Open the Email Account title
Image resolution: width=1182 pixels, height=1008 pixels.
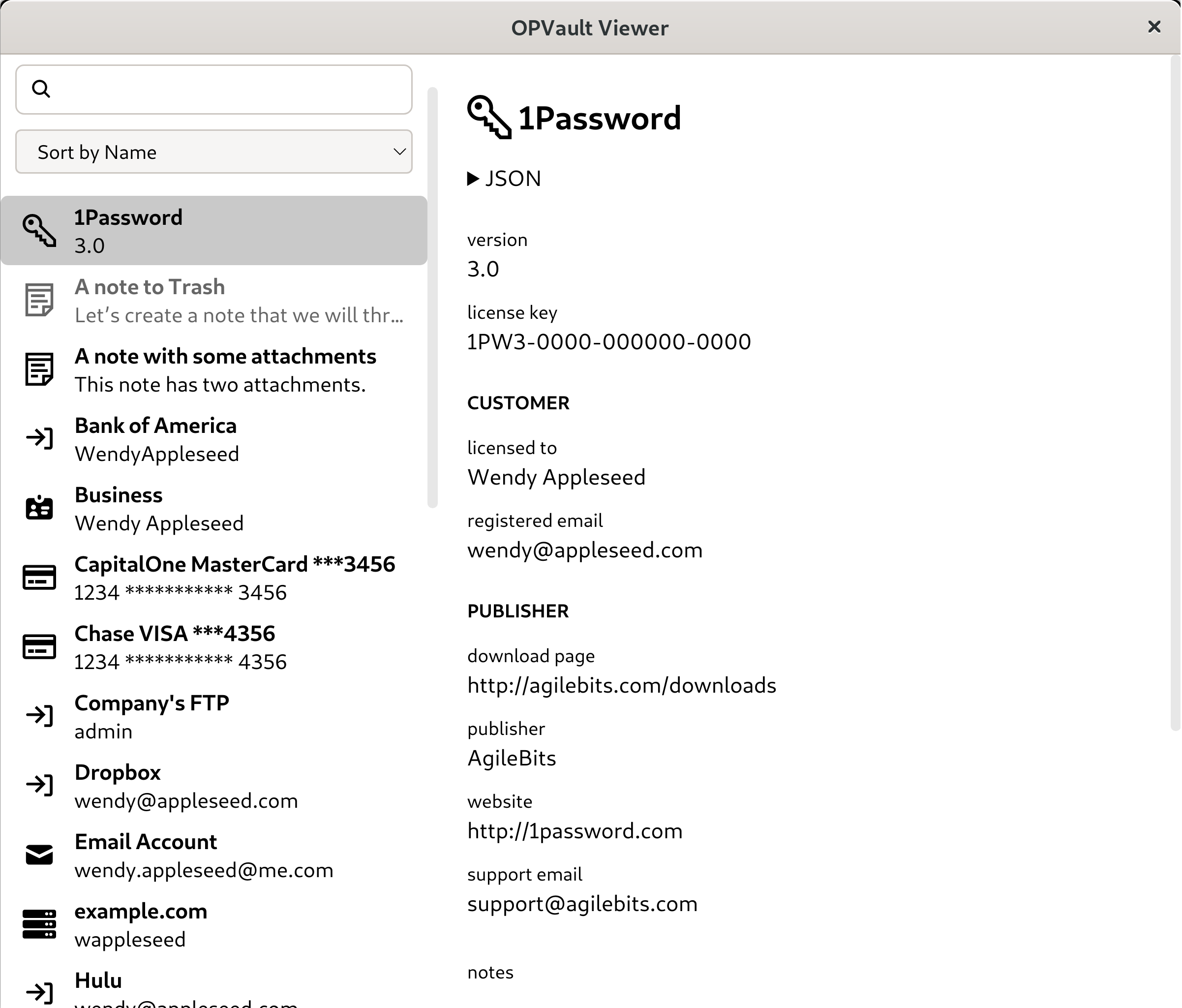click(146, 842)
